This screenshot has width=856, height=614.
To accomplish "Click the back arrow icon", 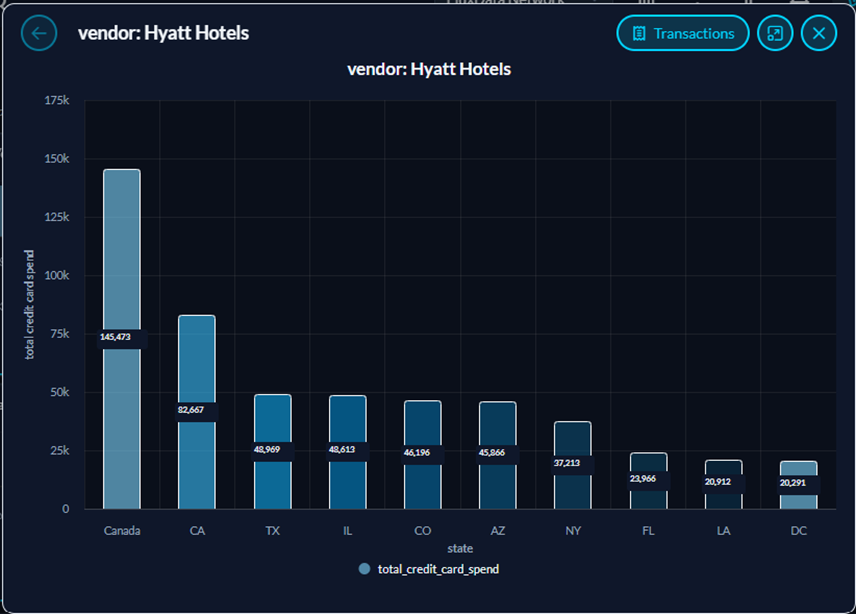I will click(39, 33).
